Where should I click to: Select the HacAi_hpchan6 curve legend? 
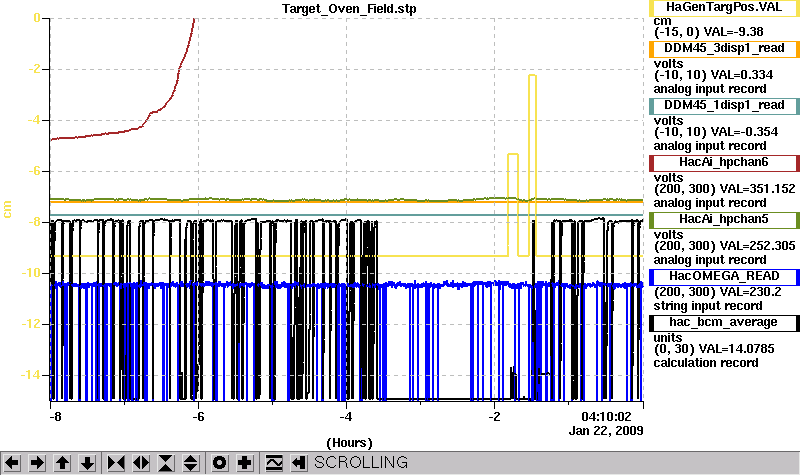724,163
